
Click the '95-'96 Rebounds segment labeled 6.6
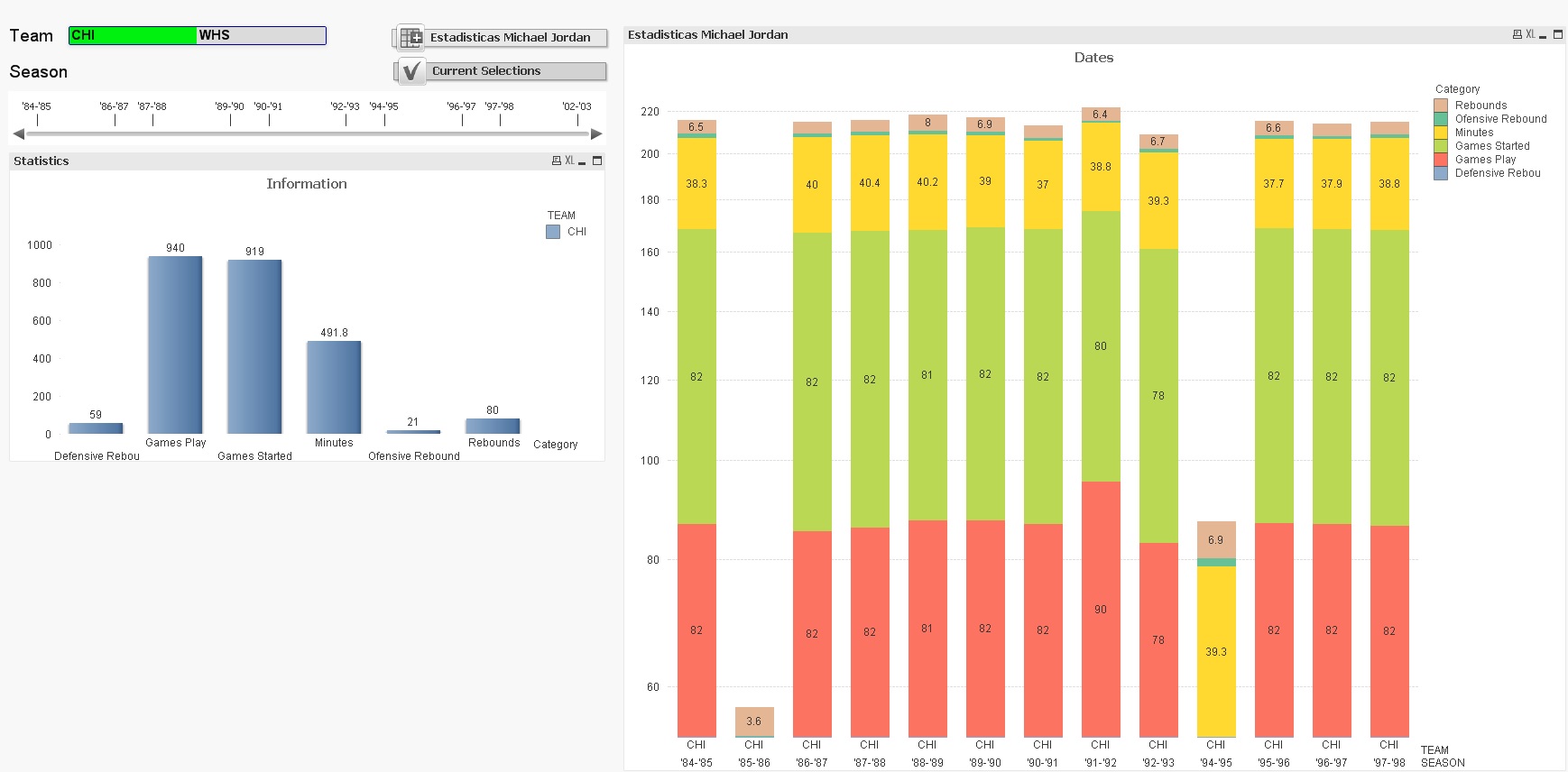(x=1274, y=128)
